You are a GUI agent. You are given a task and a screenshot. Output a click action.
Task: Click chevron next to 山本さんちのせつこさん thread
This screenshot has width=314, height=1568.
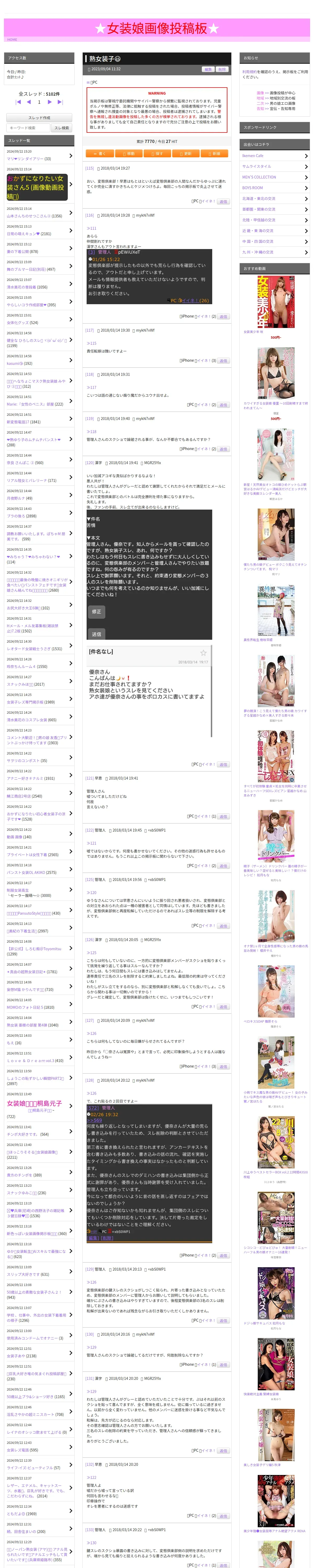point(71,213)
